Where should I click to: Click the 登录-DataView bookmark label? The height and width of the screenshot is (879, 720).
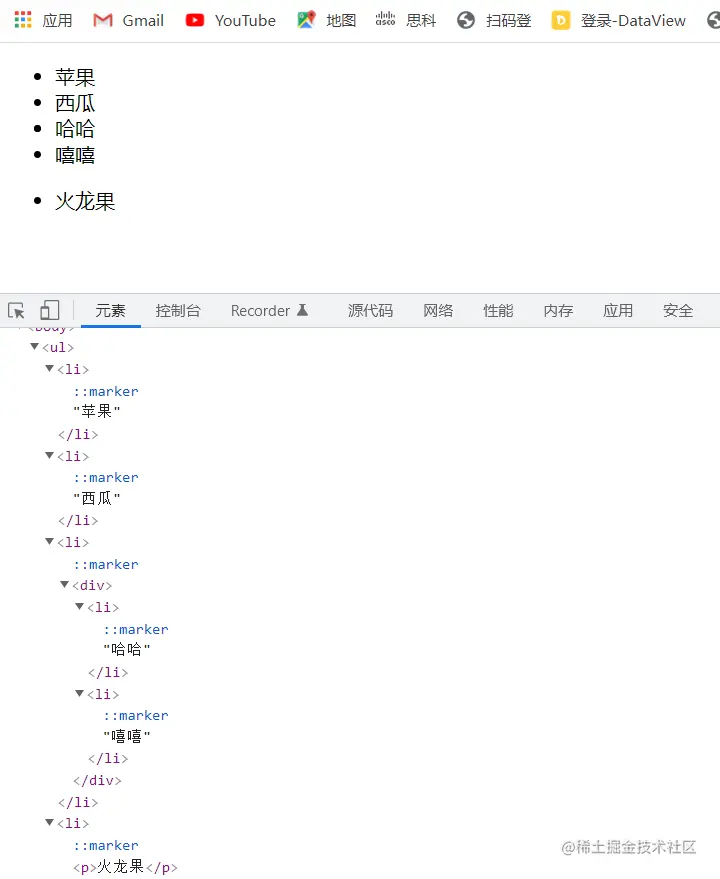click(x=633, y=21)
